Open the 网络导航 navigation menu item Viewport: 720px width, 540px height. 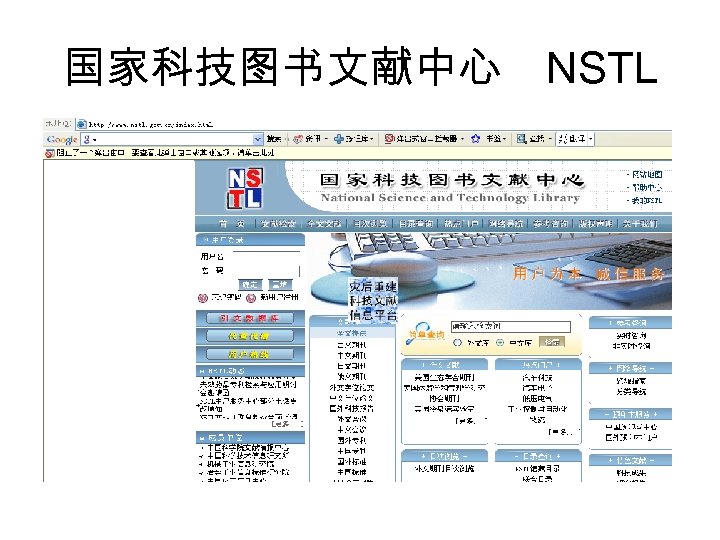click(506, 224)
